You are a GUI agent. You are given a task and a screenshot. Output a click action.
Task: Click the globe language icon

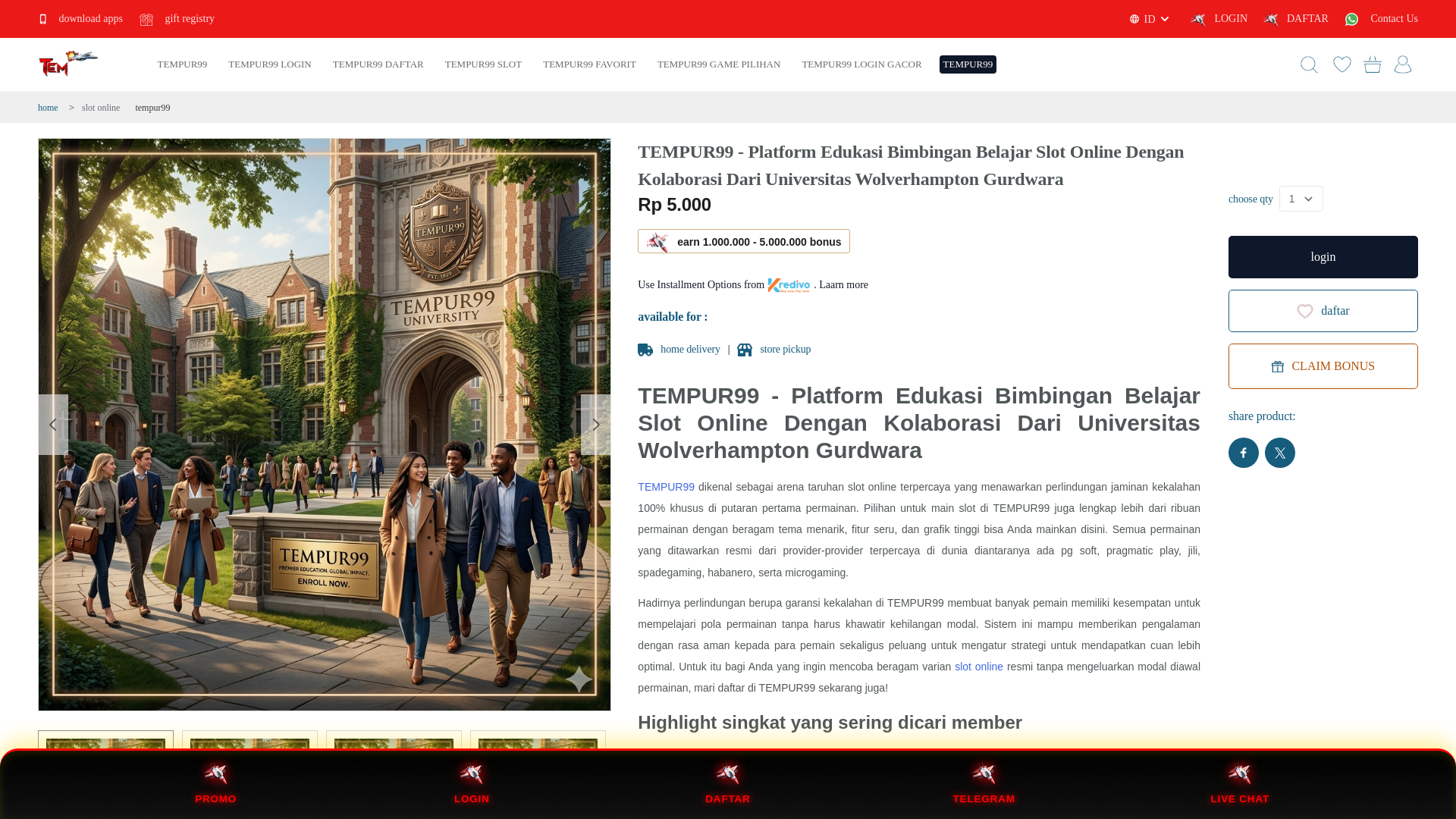1134,19
